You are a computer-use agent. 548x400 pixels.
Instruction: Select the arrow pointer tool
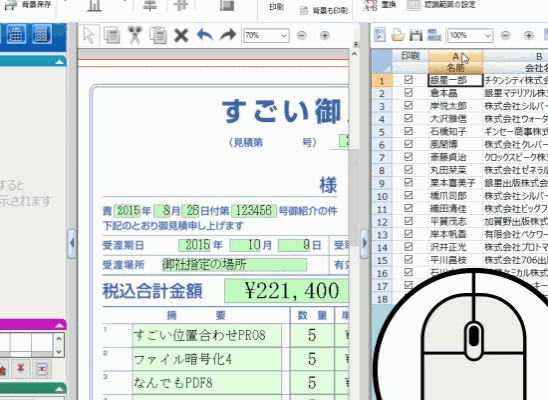click(x=89, y=35)
